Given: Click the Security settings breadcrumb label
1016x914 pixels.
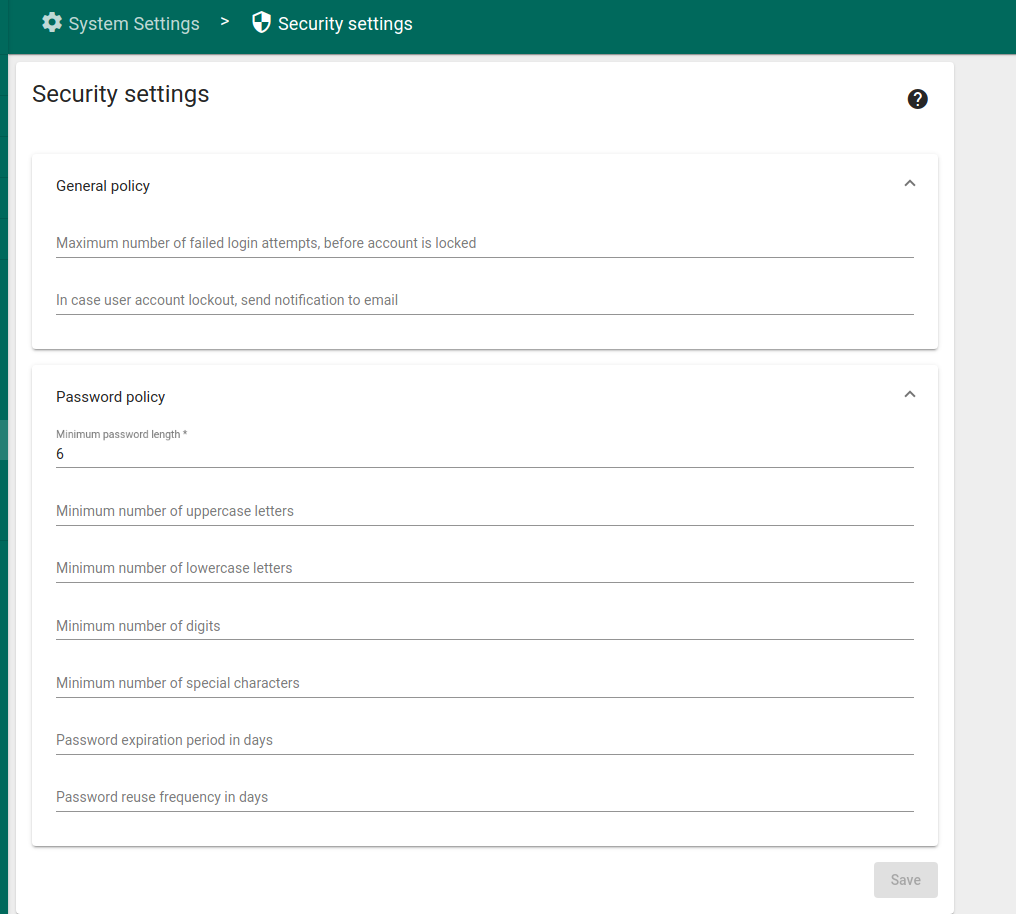Looking at the screenshot, I should 347,23.
